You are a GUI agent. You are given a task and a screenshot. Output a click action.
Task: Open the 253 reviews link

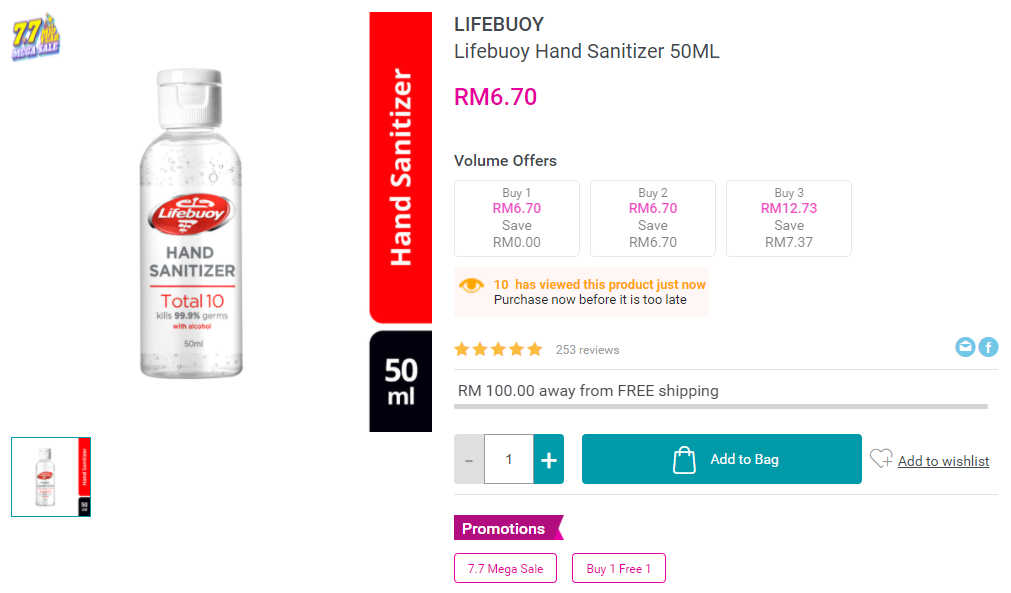coord(587,350)
